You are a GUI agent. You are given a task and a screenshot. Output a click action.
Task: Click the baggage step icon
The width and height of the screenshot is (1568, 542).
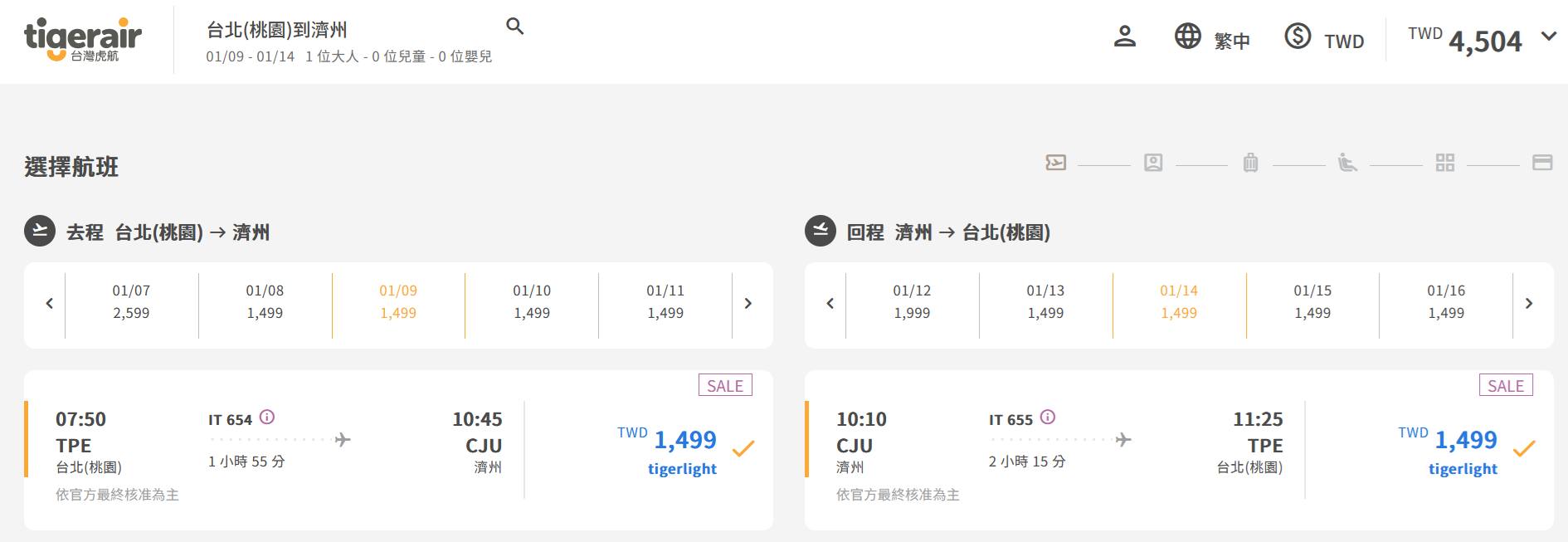click(1250, 163)
